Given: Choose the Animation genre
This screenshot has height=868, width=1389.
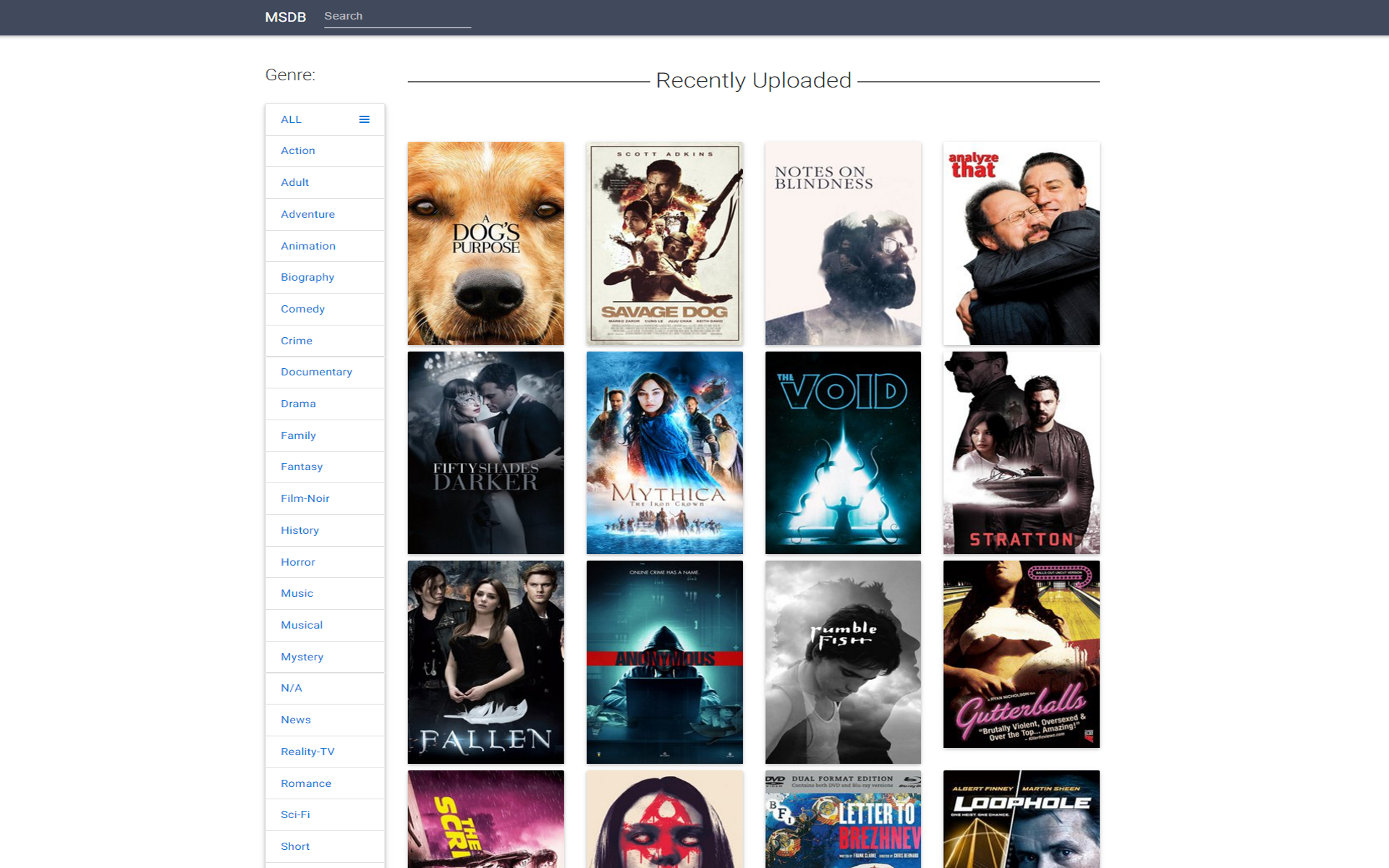Looking at the screenshot, I should [325, 246].
